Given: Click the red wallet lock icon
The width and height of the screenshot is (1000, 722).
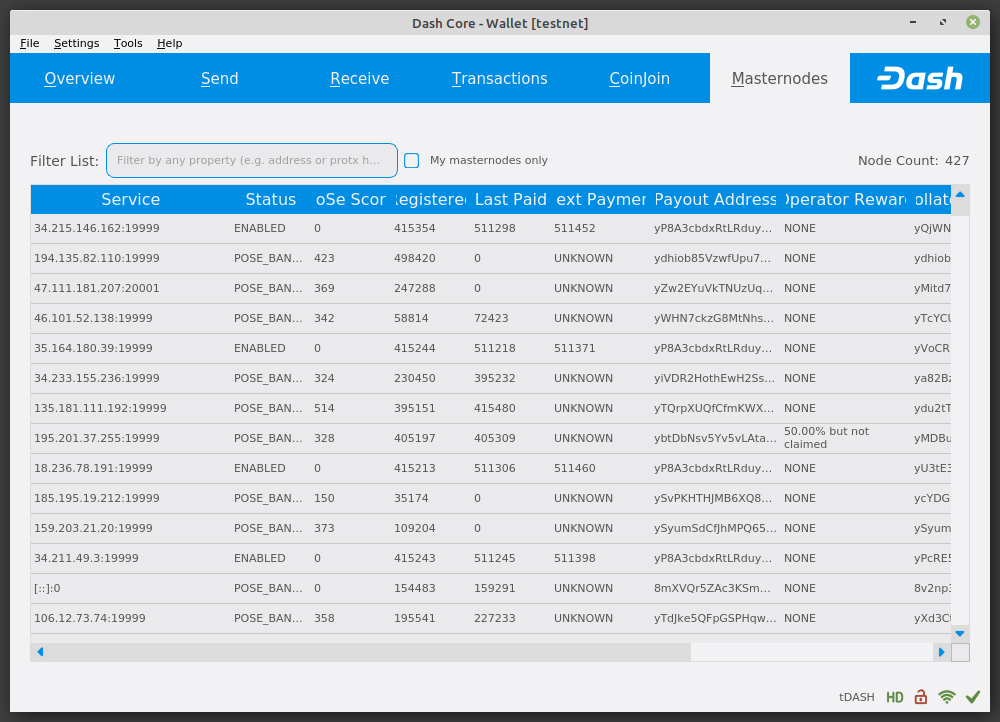Looking at the screenshot, I should [x=920, y=696].
